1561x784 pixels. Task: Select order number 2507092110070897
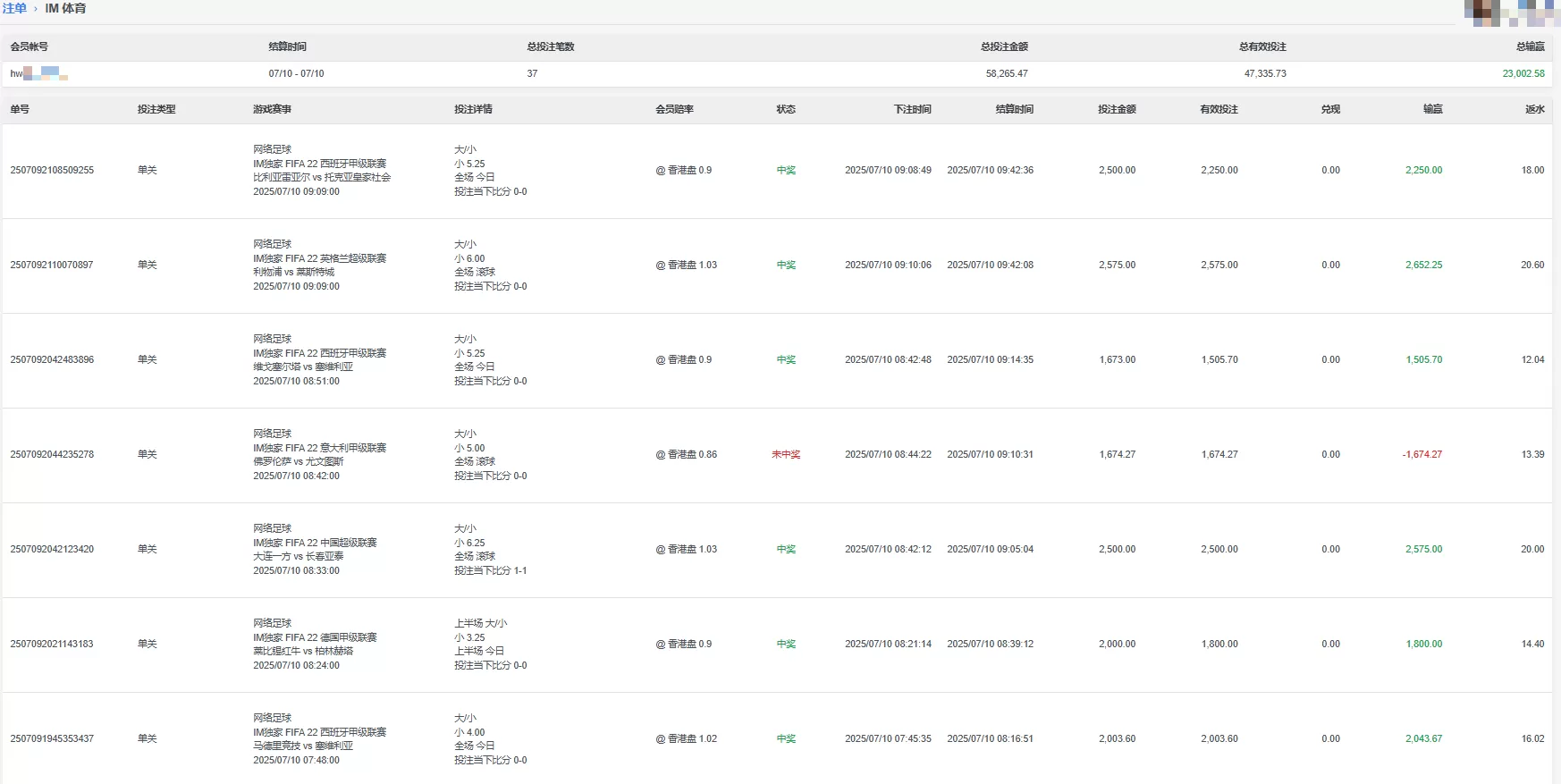click(x=52, y=265)
